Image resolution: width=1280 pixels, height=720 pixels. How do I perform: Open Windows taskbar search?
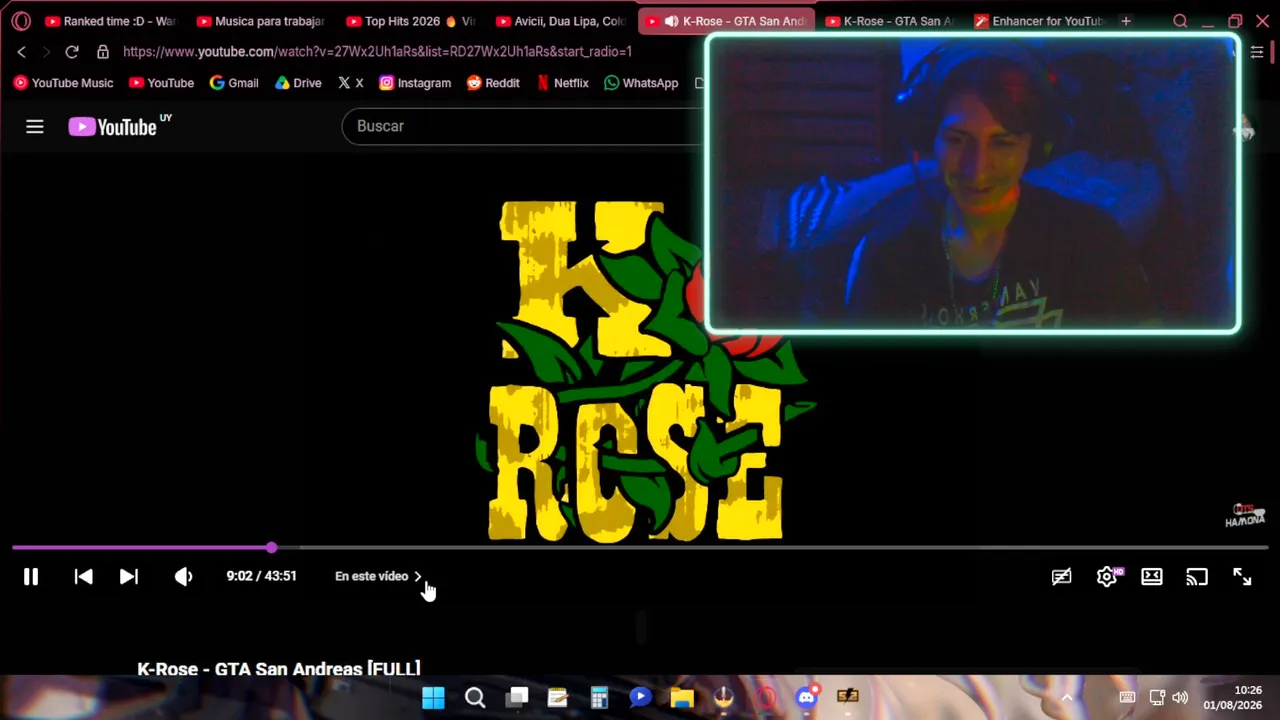pos(475,697)
